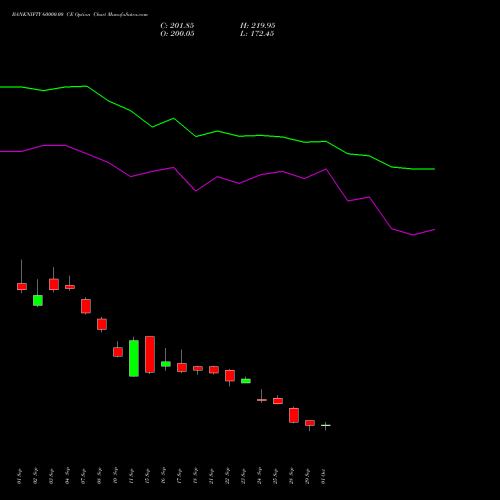Image resolution: width=500 pixels, height=500 pixels.
Task: Click the low value L: 172.45
Action: pyautogui.click(x=257, y=34)
